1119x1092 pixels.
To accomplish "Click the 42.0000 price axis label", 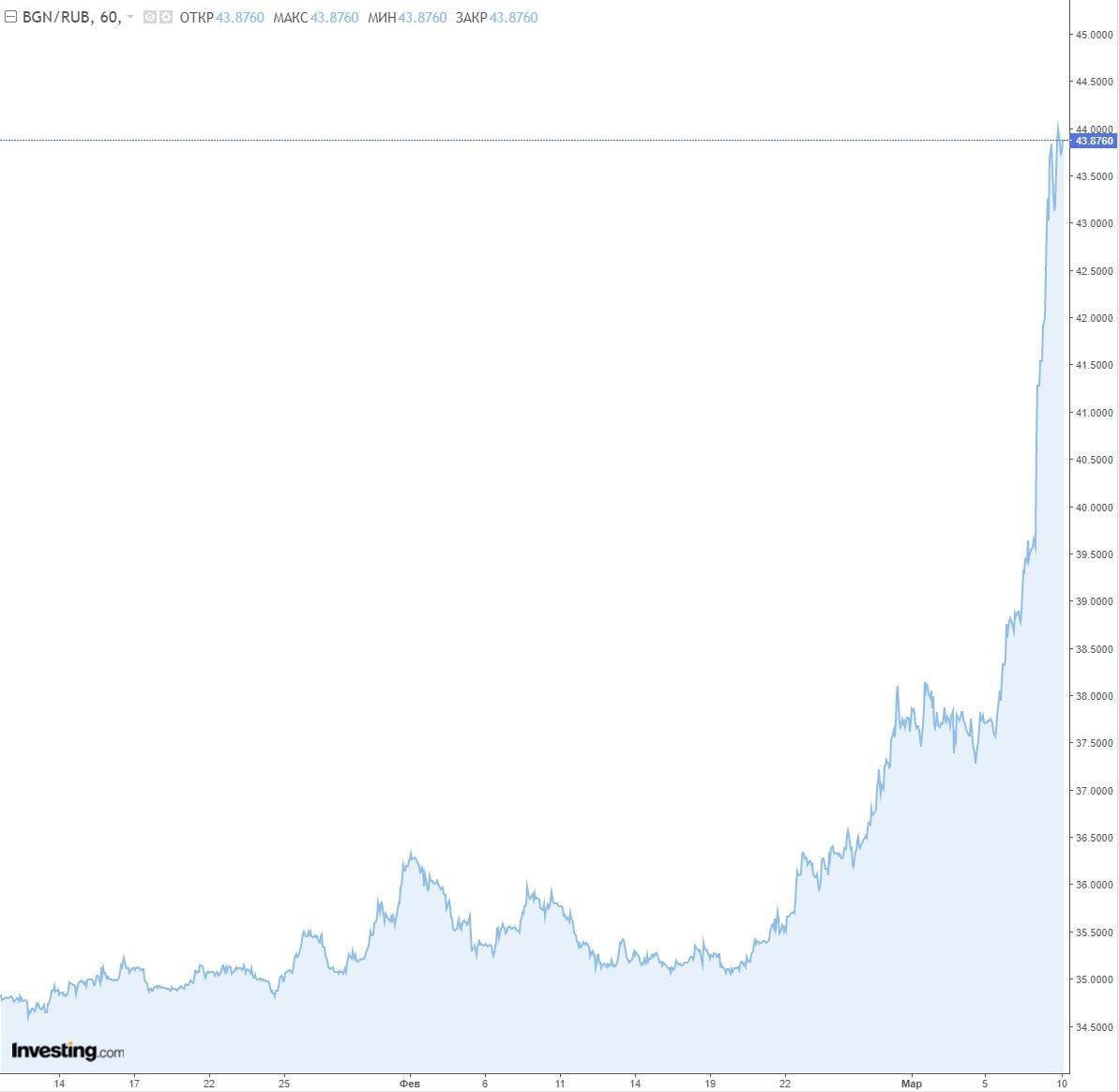I will click(x=1094, y=318).
